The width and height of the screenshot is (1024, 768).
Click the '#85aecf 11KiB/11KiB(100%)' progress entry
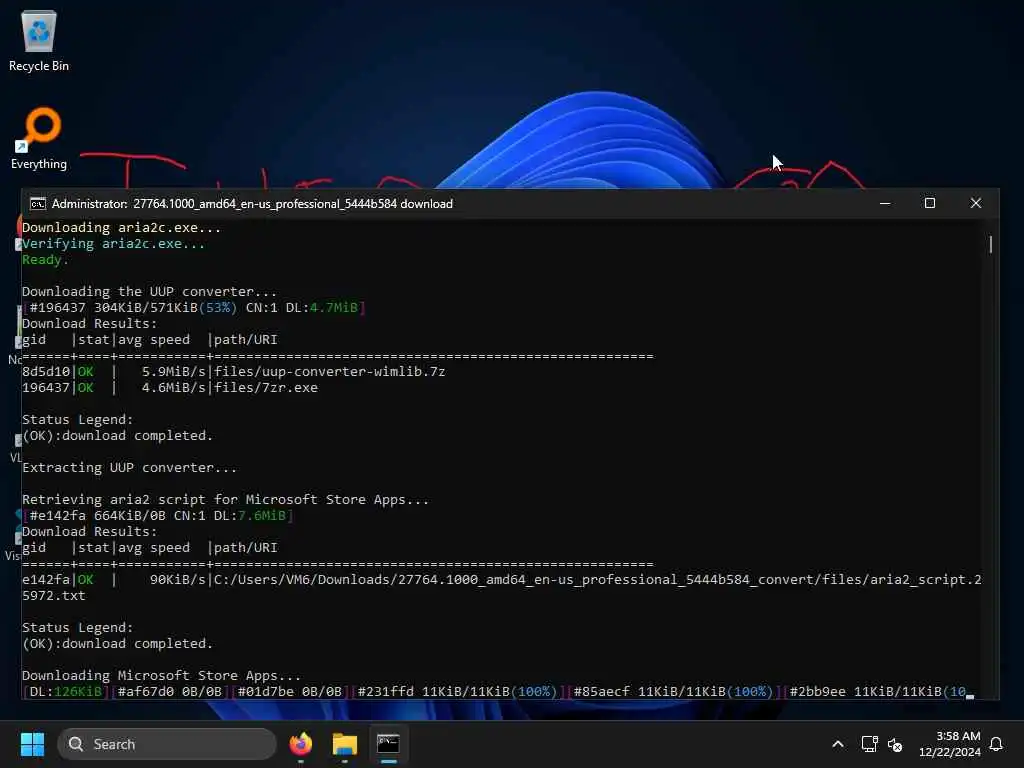coord(673,692)
